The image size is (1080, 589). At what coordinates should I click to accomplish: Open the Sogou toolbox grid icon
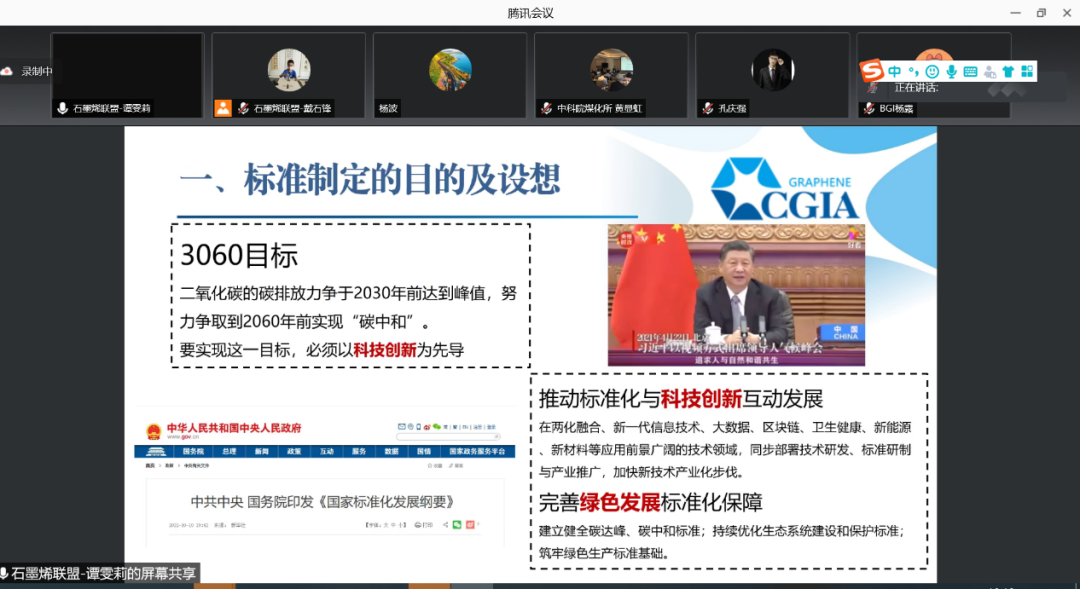1029,70
